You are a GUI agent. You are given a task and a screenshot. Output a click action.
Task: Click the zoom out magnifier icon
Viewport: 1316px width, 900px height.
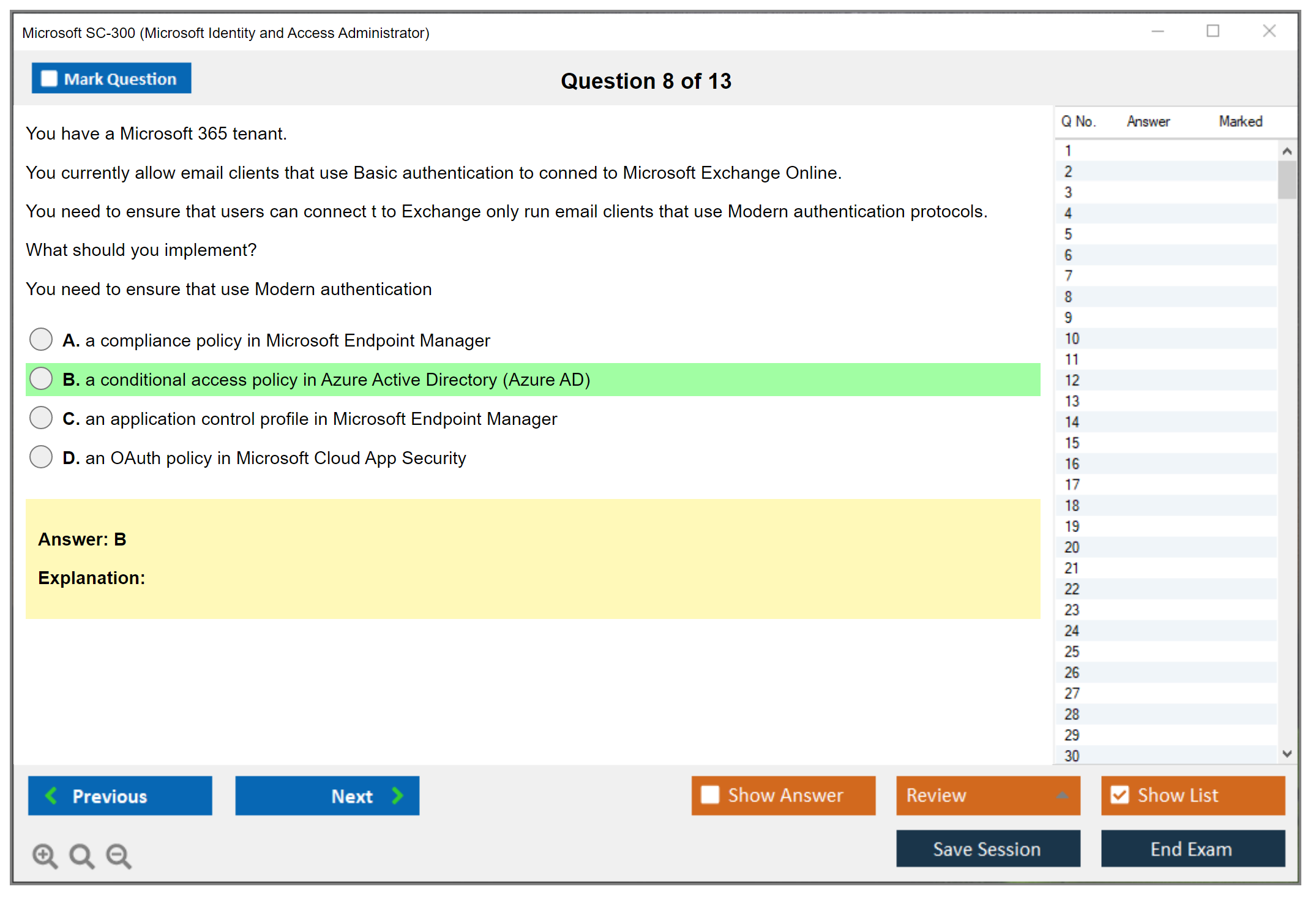pyautogui.click(x=118, y=855)
